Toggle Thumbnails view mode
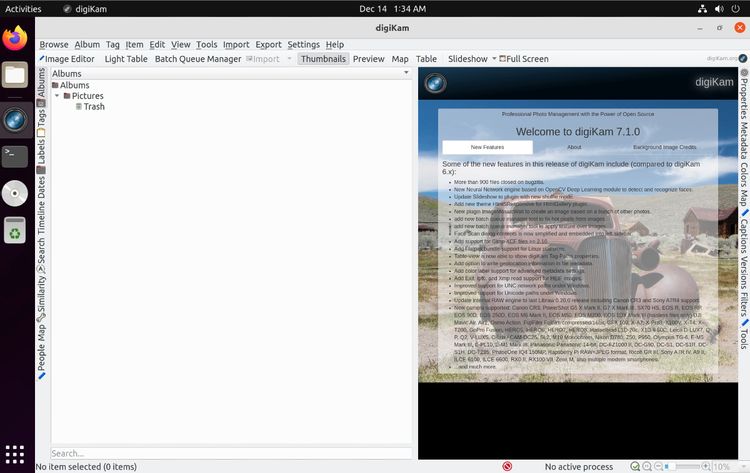The image size is (750, 473). [x=323, y=59]
